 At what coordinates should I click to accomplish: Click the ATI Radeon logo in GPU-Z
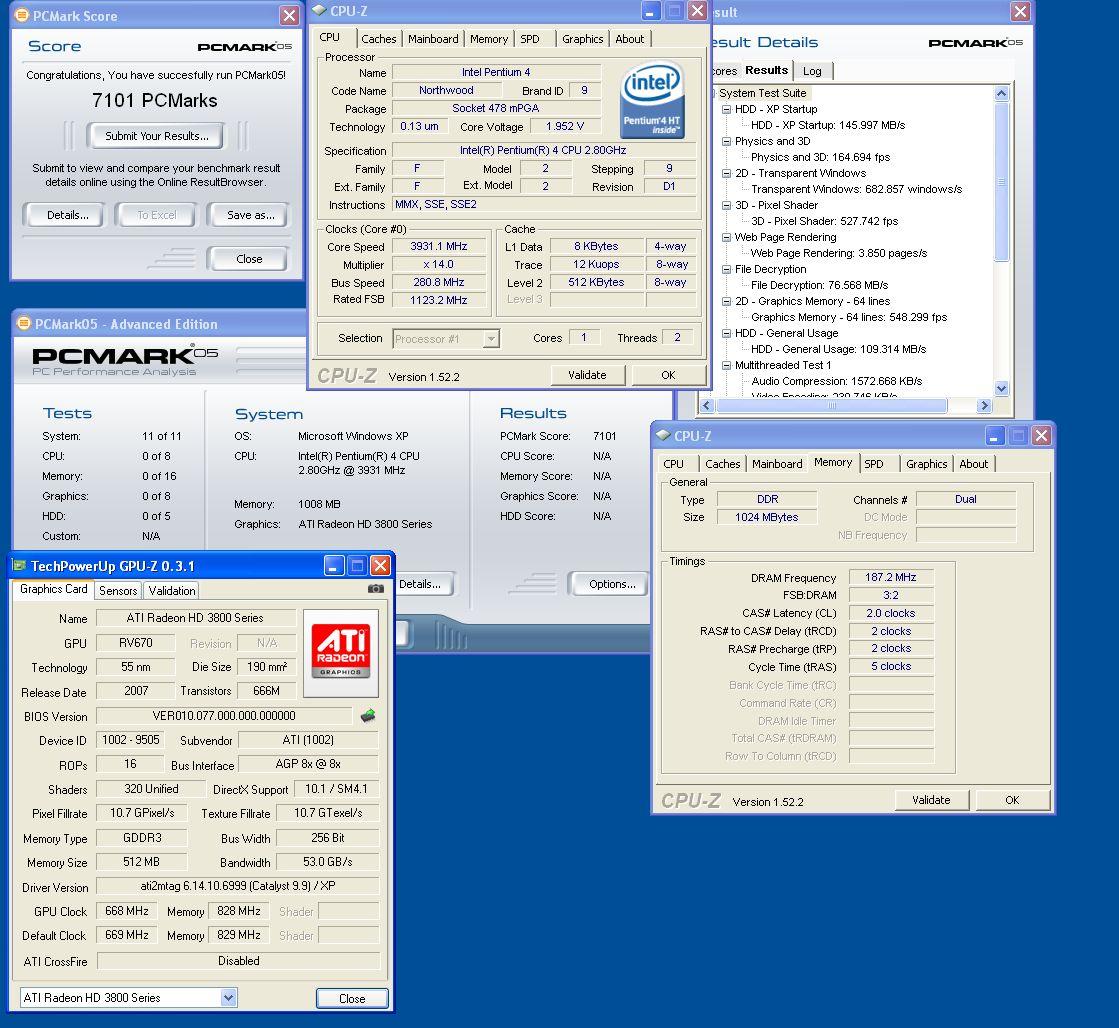click(340, 652)
